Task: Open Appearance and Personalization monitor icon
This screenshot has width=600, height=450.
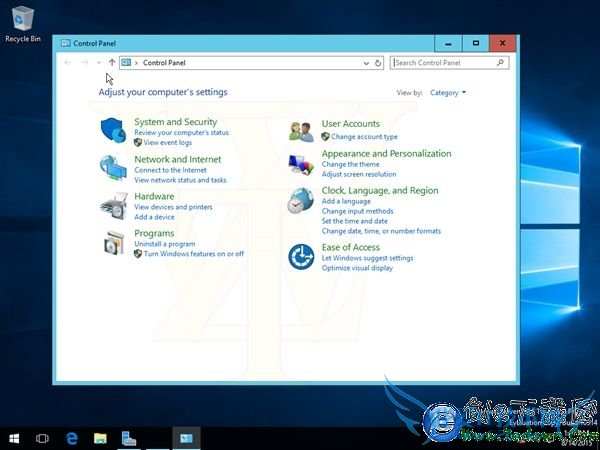Action: tap(301, 165)
